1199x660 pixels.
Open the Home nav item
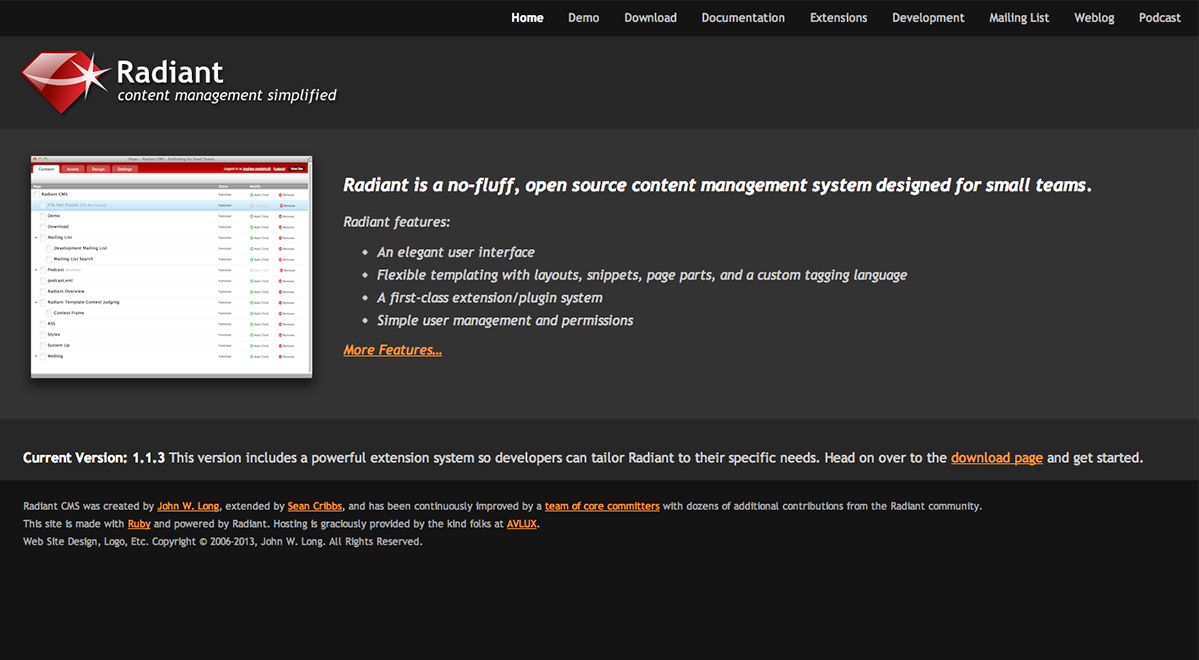(527, 18)
